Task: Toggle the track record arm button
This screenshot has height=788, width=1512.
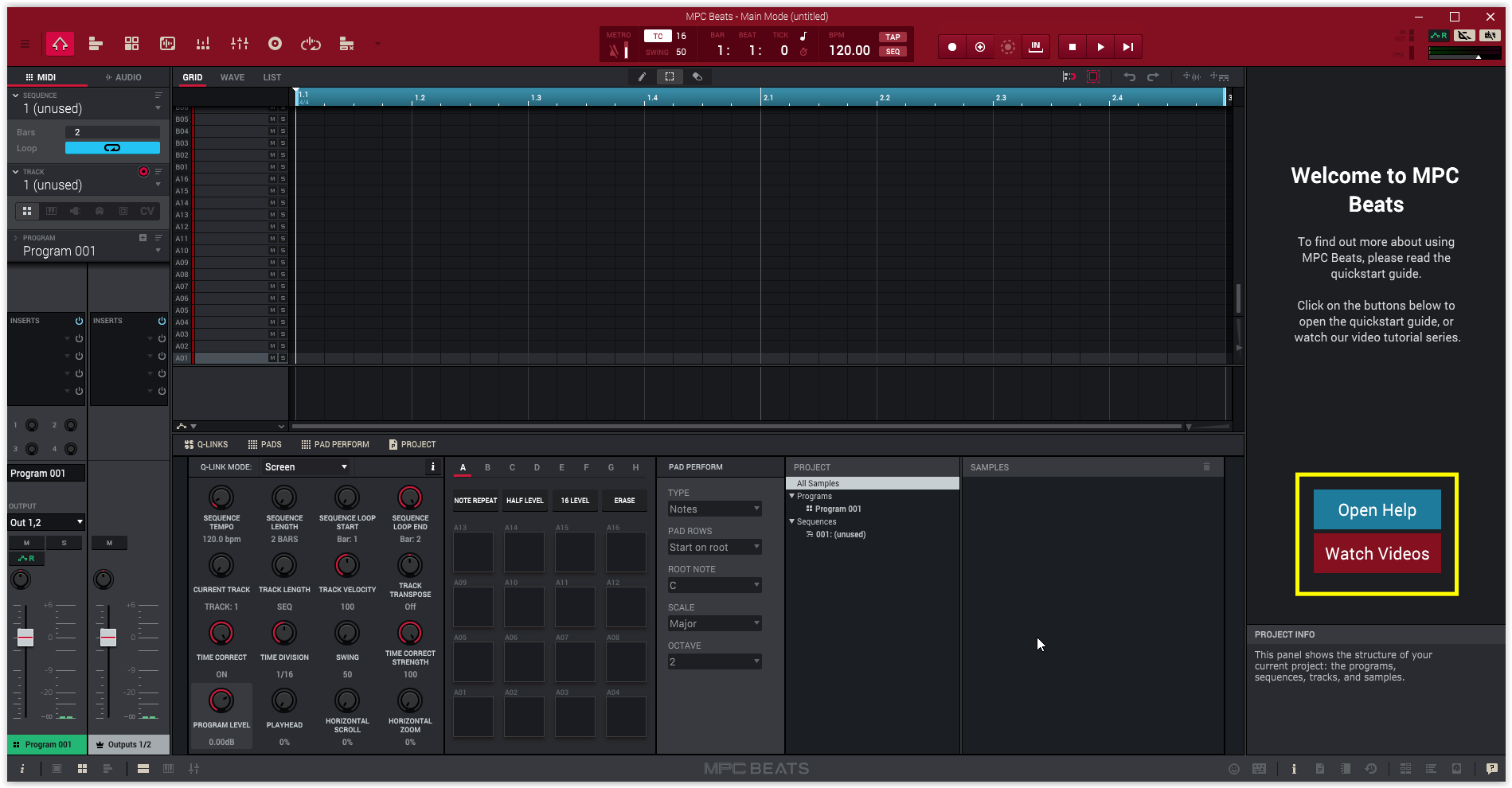Action: [x=143, y=172]
